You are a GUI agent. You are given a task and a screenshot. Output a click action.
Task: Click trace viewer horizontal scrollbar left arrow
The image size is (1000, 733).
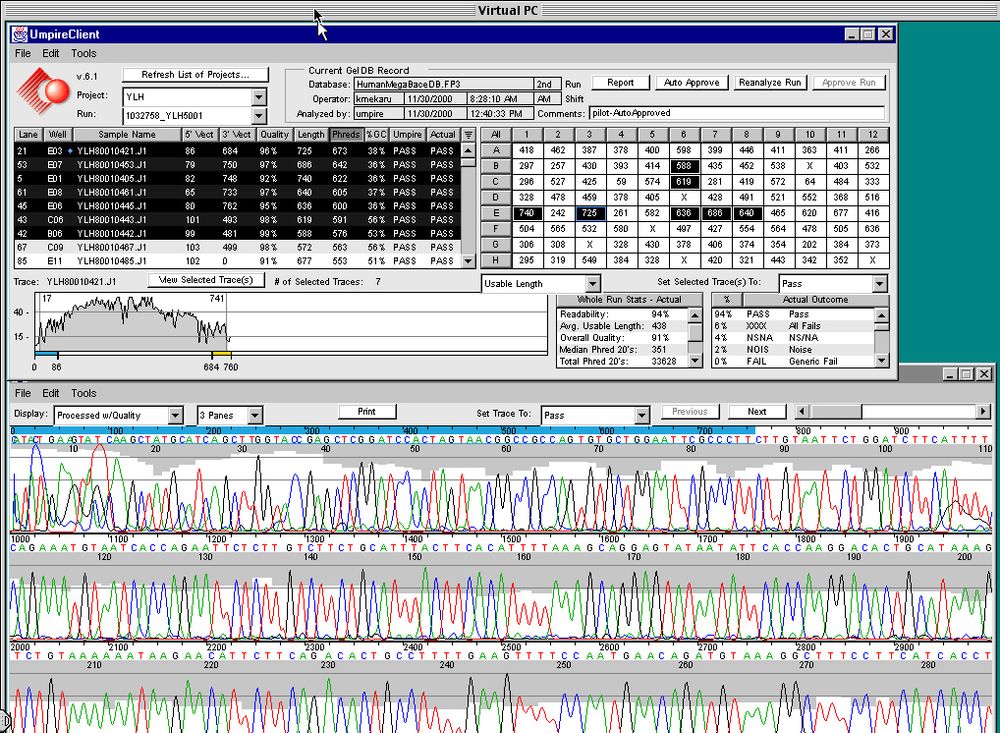pyautogui.click(x=802, y=412)
